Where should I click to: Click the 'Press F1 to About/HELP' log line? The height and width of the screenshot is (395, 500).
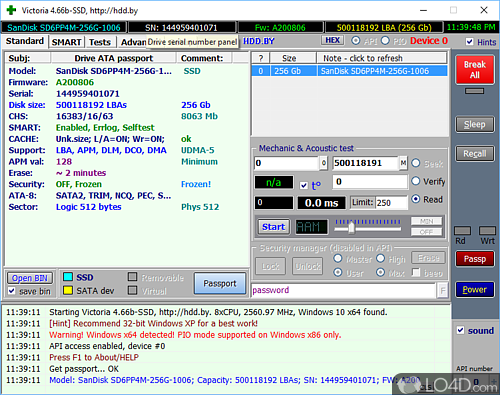[x=94, y=357]
